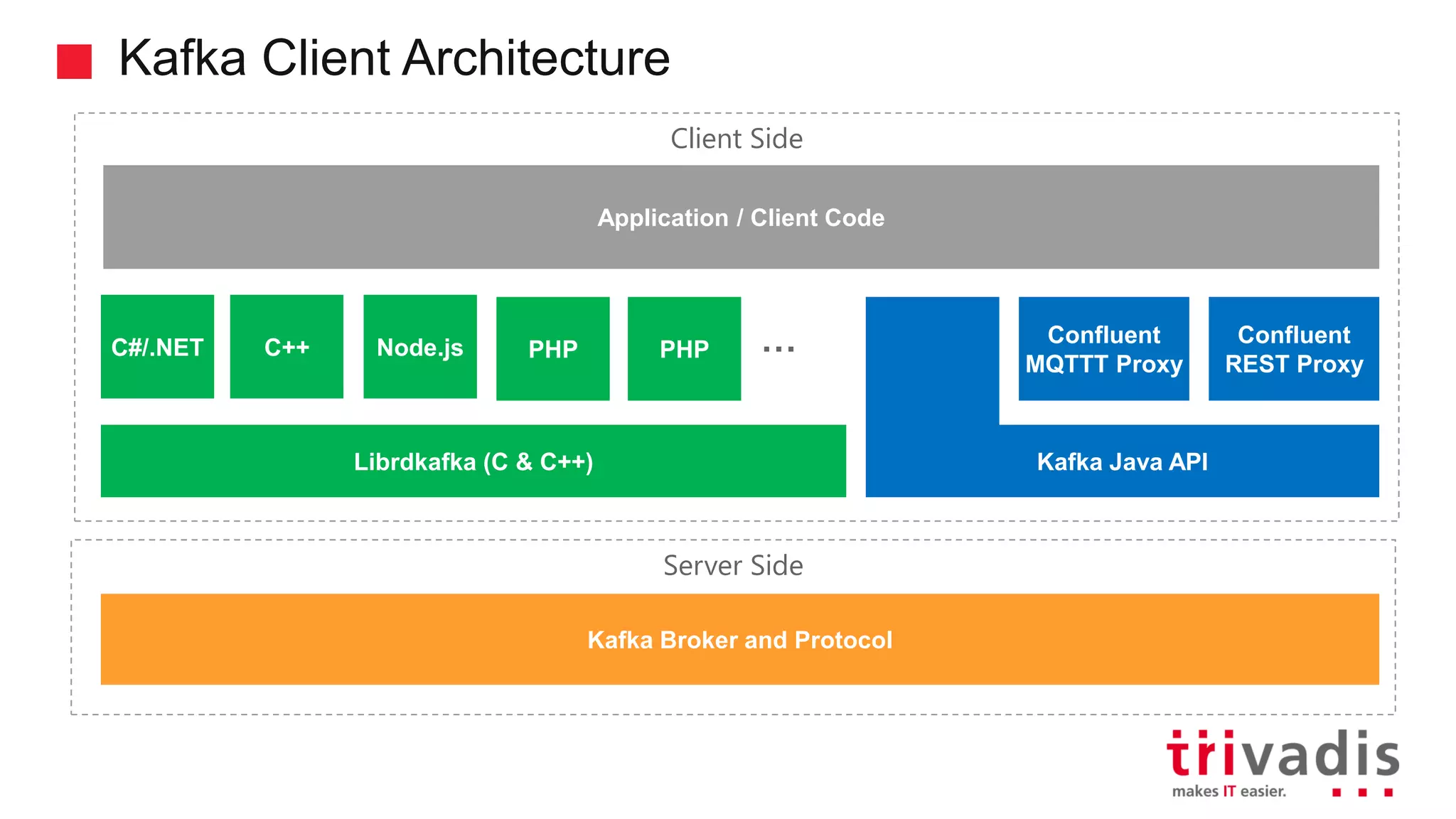Click the Node.js client box
The image size is (1456, 819).
click(x=419, y=347)
